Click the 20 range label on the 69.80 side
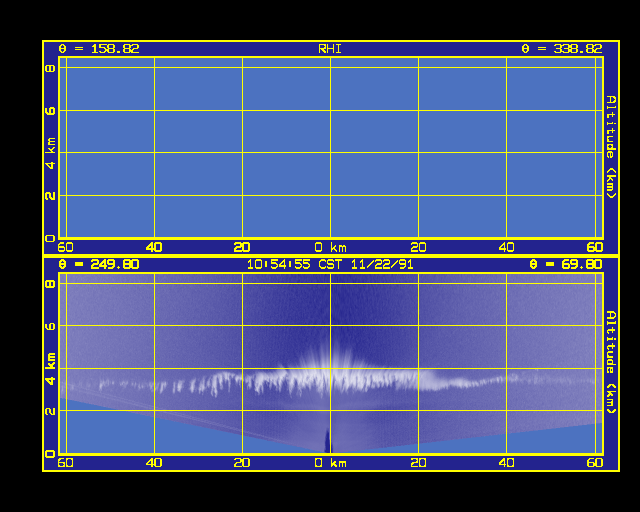 coord(418,463)
